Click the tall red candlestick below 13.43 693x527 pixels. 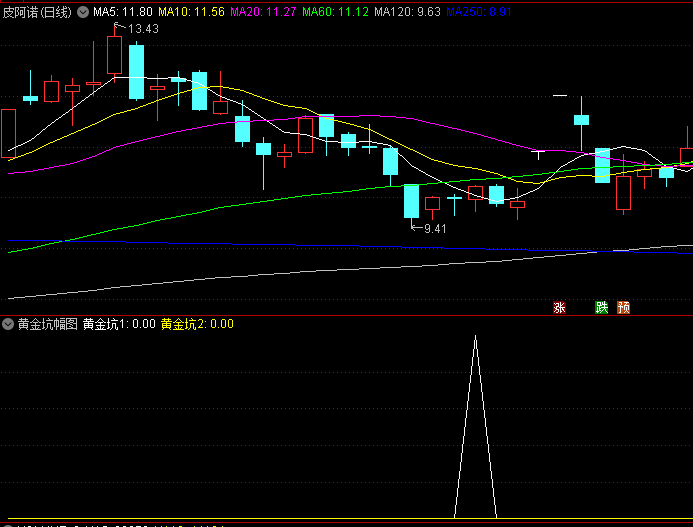tap(114, 55)
